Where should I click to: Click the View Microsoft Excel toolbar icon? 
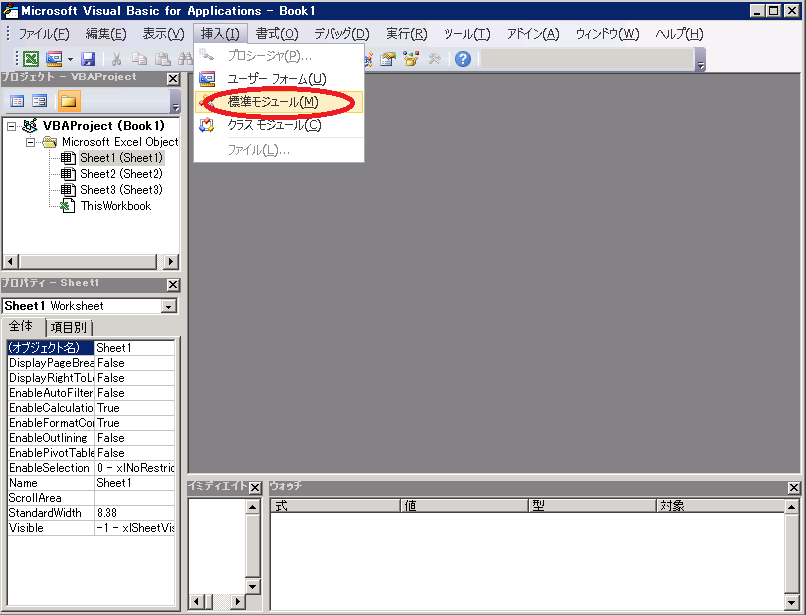point(31,59)
